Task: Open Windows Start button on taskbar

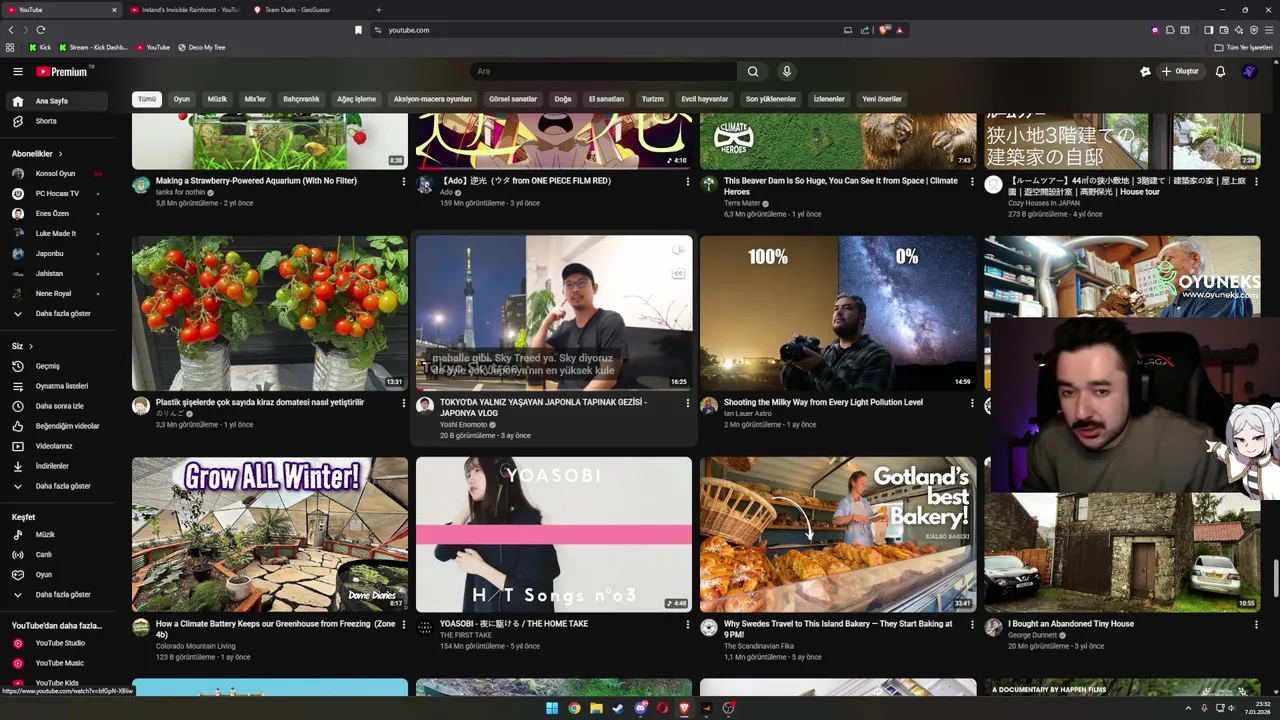Action: [552, 708]
